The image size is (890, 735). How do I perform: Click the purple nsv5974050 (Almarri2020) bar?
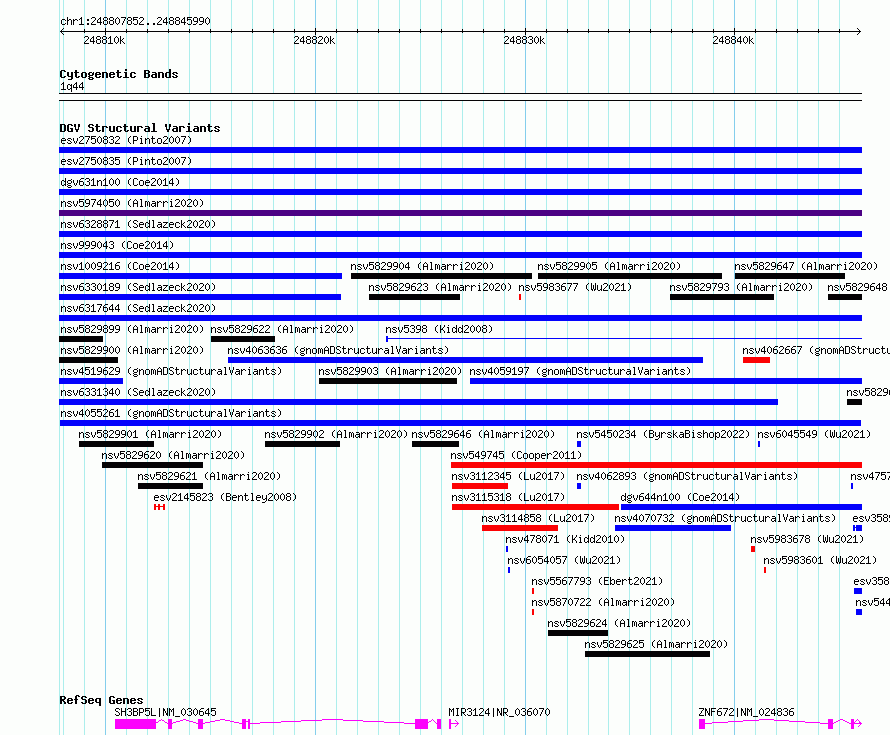click(x=460, y=213)
